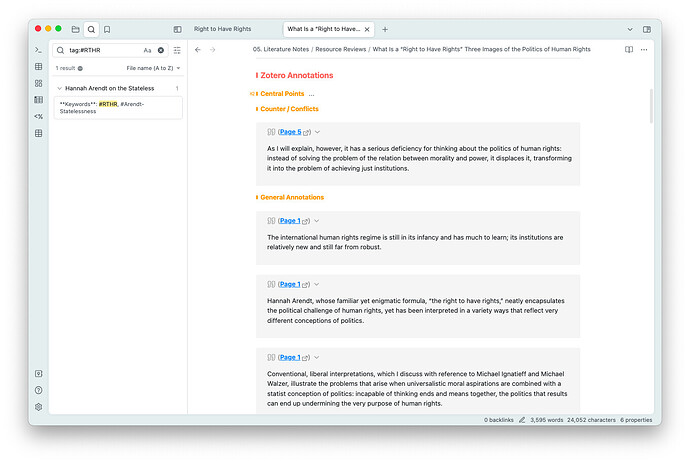Toggle left sidebar with the layout icon
Viewport: 690px width, 462px height.
(x=177, y=29)
